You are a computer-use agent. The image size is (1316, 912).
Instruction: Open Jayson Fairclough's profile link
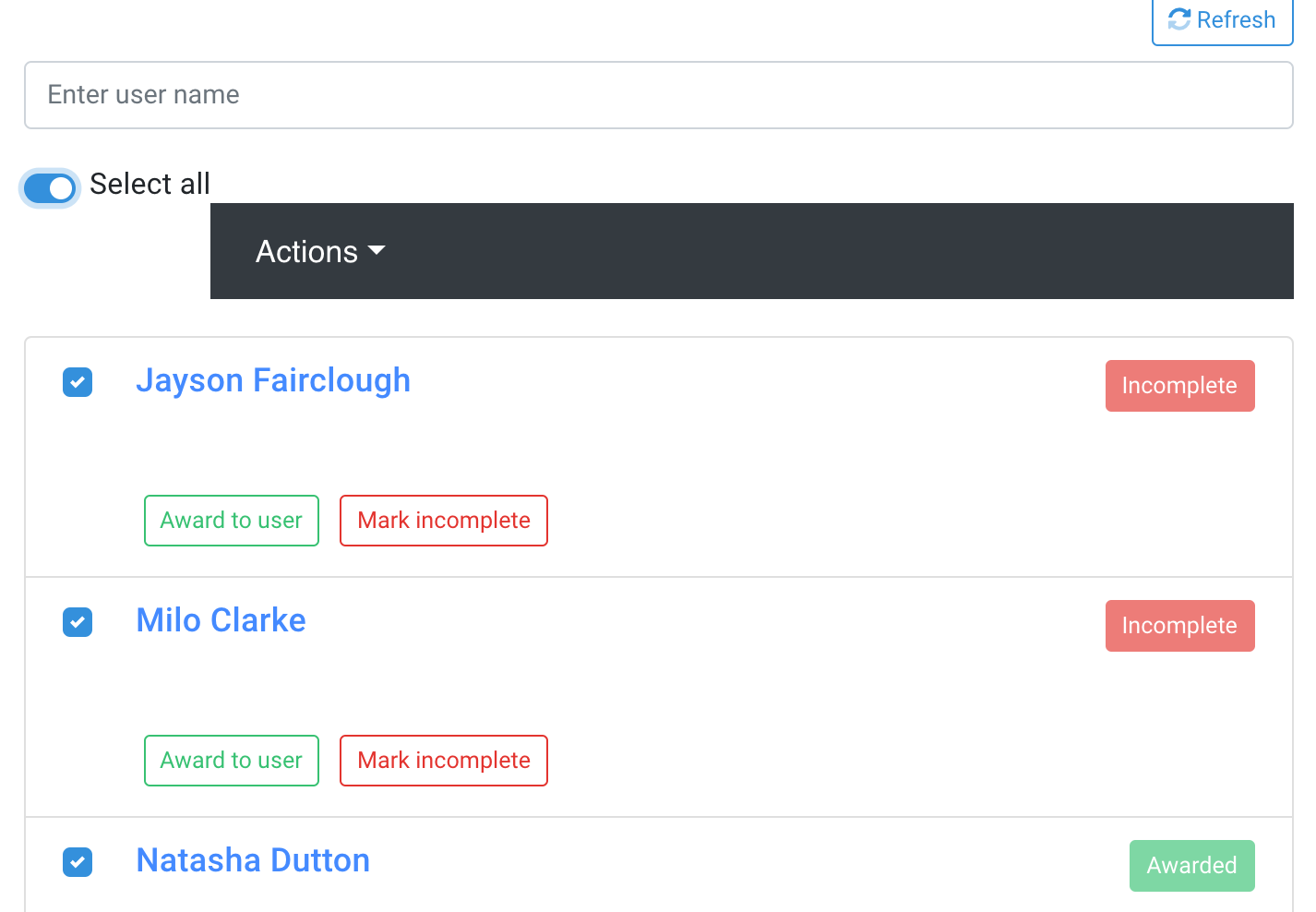pyautogui.click(x=273, y=380)
